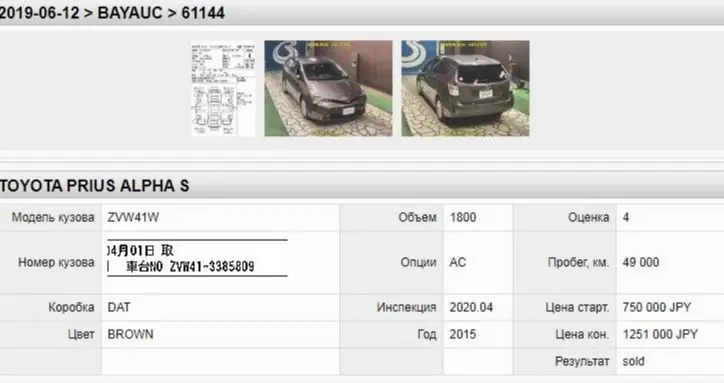Viewport: 724px width, 383px height.
Task: Click the 750 000 JPY start price
Action: tap(657, 307)
